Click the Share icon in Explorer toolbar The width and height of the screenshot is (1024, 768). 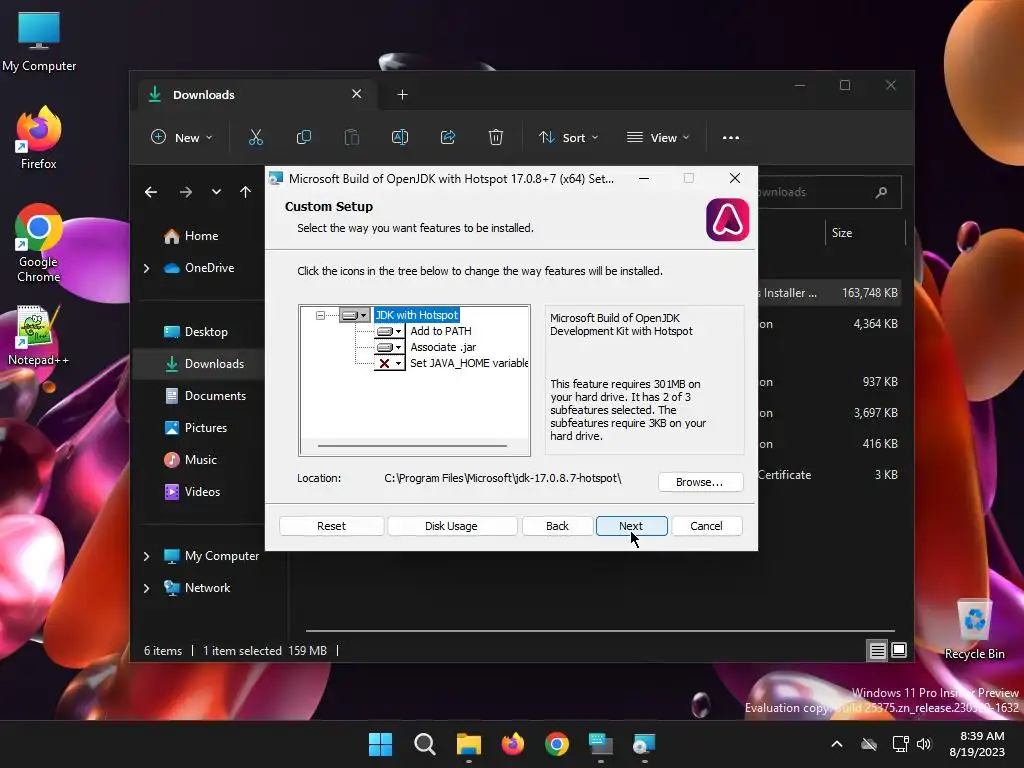(448, 138)
